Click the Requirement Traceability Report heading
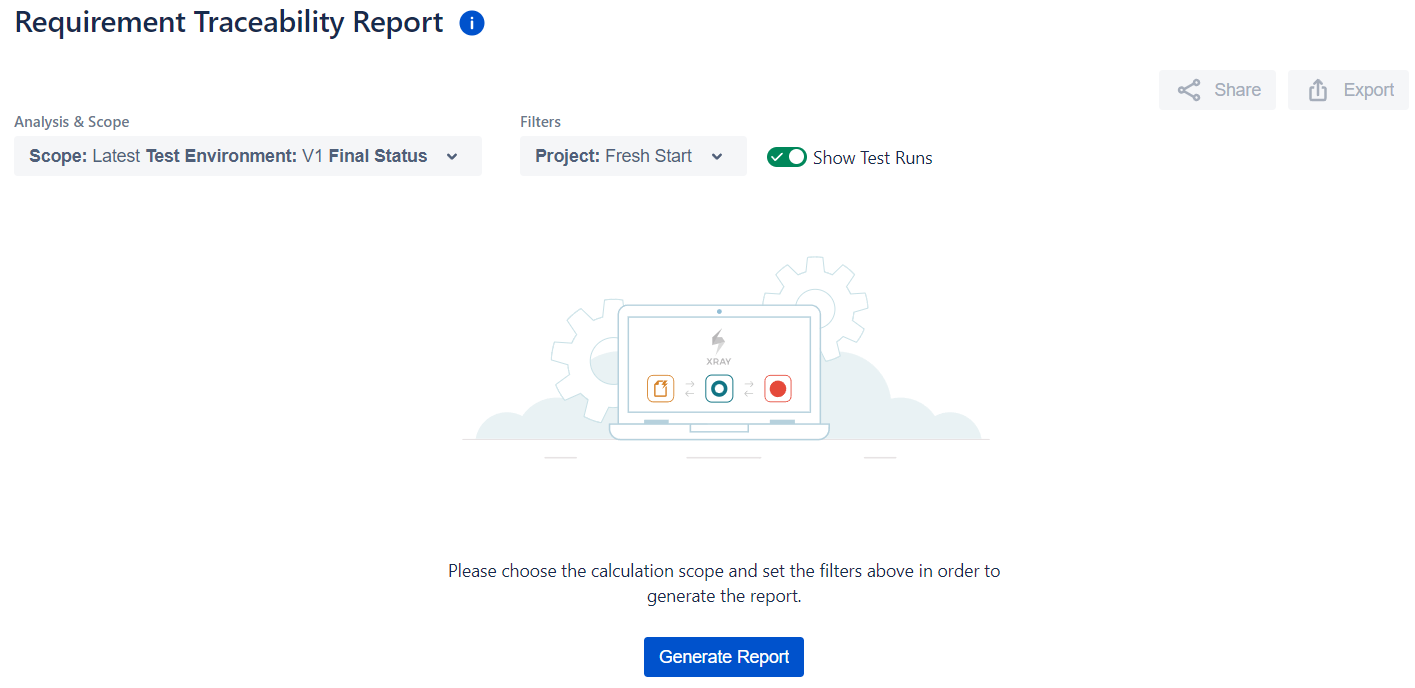The image size is (1415, 688). pyautogui.click(x=229, y=23)
